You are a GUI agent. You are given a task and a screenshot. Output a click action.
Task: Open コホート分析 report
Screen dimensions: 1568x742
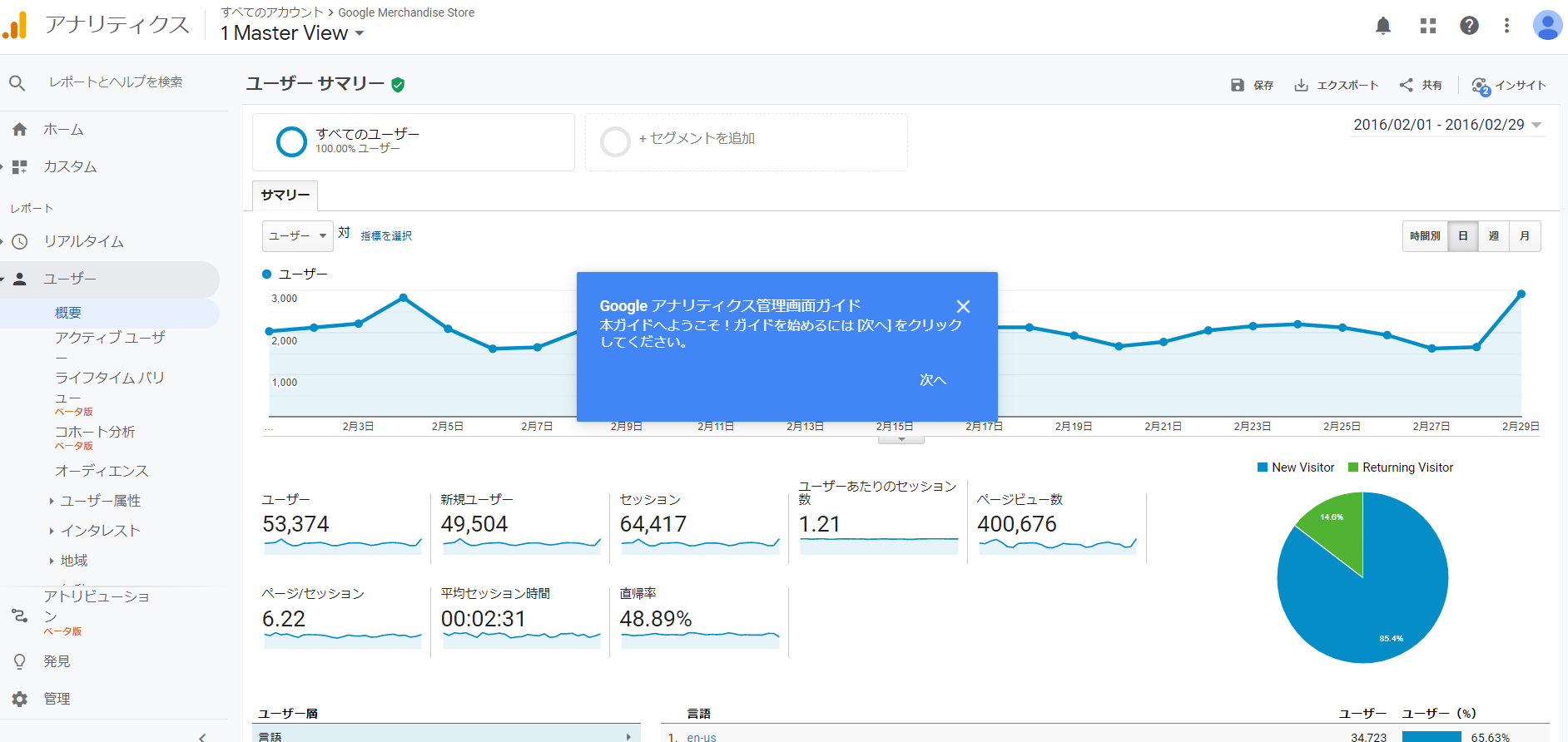[x=94, y=432]
